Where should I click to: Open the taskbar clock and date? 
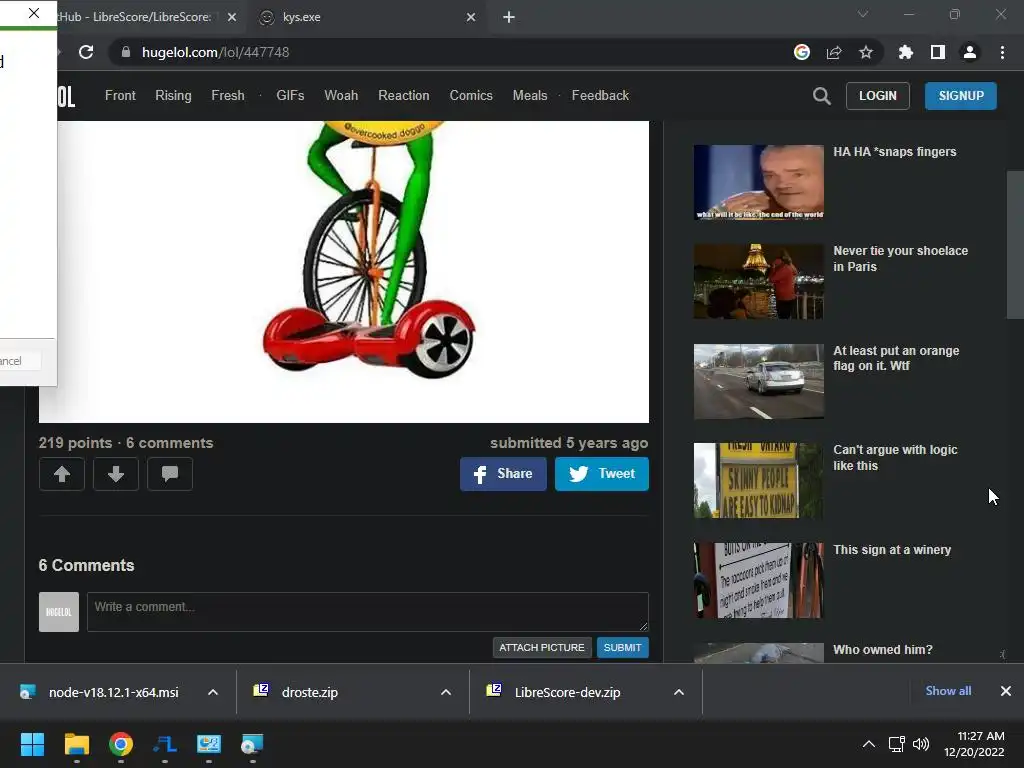pyautogui.click(x=974, y=744)
